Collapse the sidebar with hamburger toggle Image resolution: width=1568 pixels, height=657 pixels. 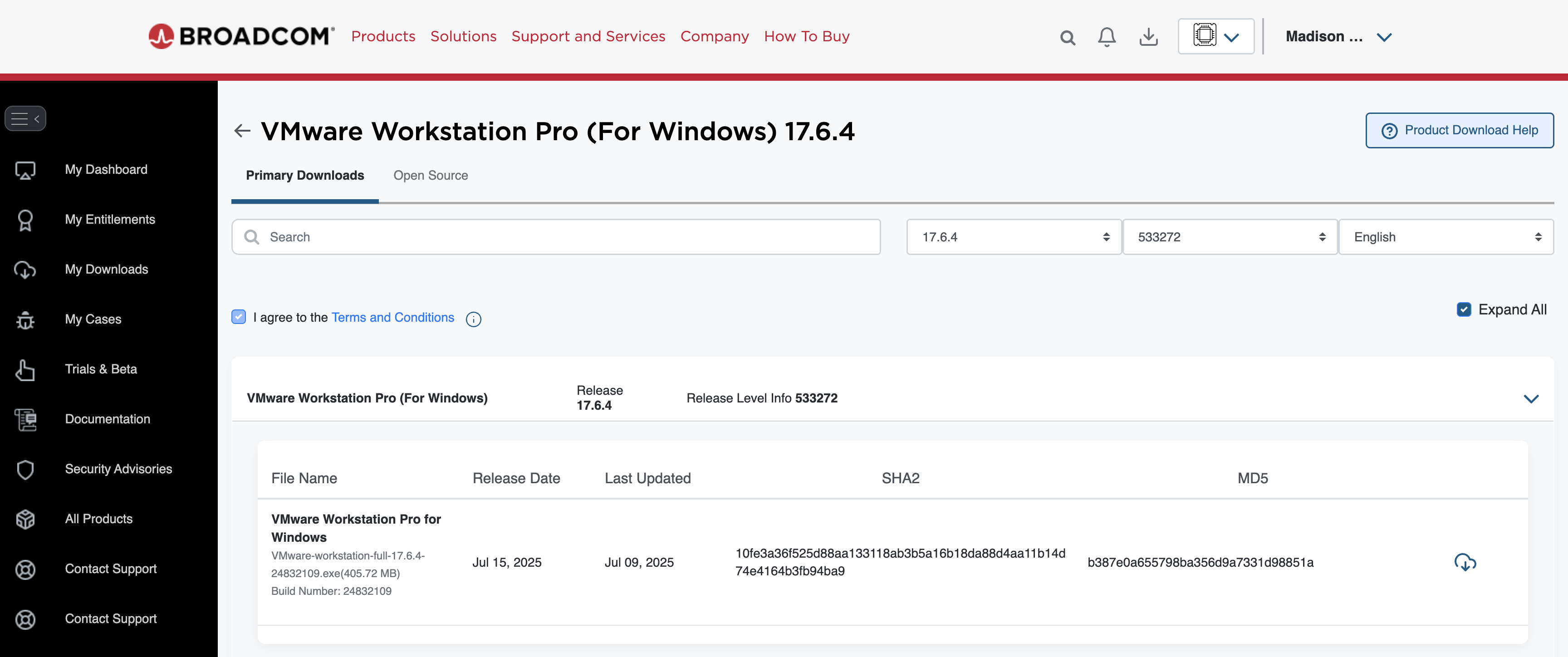25,118
